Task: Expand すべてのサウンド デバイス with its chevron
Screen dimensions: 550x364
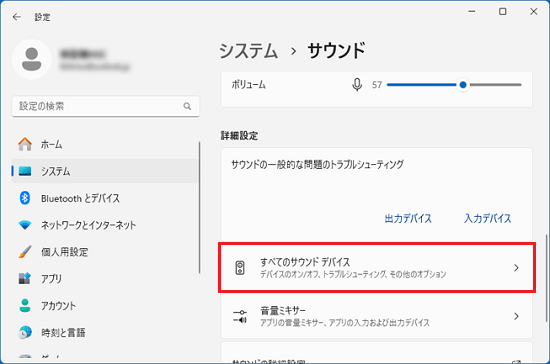Action: [516, 268]
